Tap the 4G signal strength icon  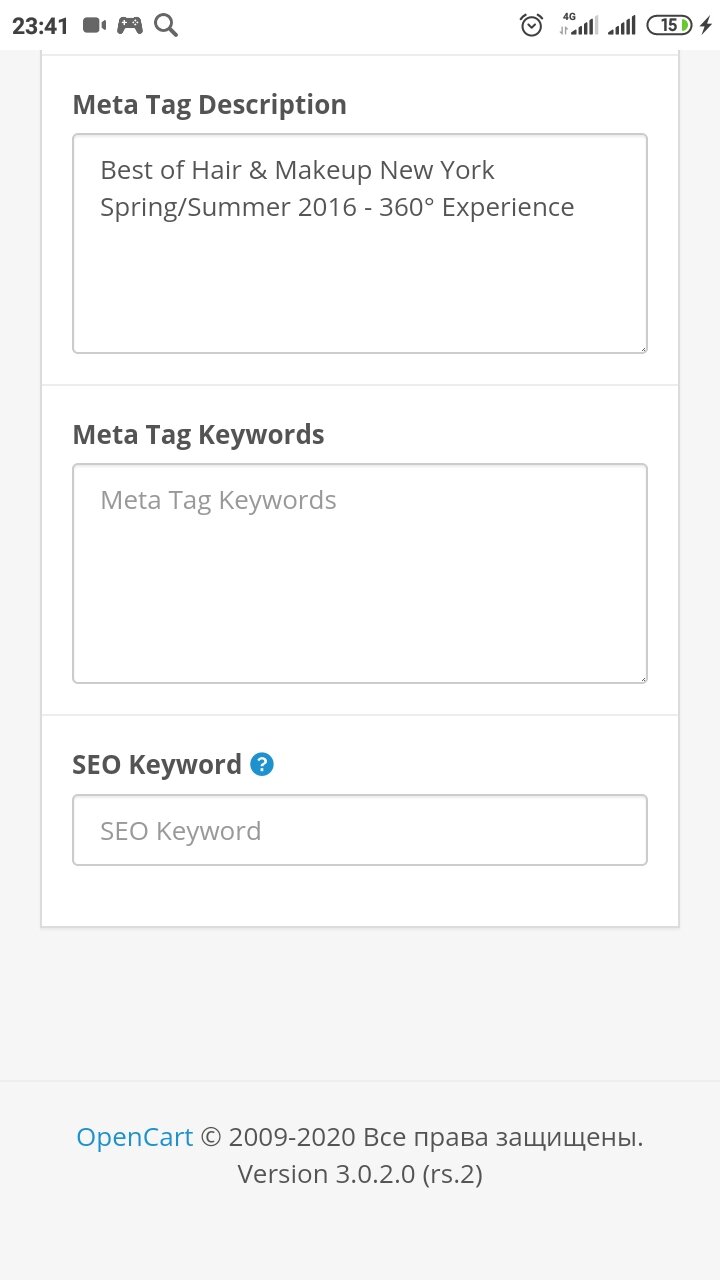579,25
